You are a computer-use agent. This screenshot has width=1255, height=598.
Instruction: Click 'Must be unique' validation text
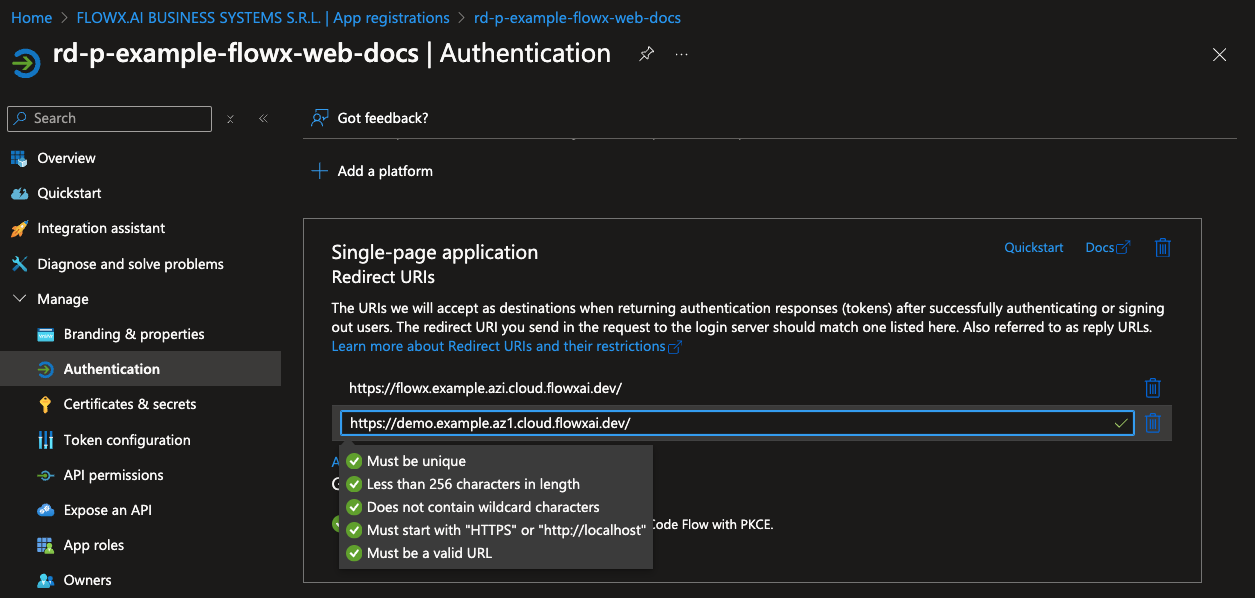coord(416,461)
